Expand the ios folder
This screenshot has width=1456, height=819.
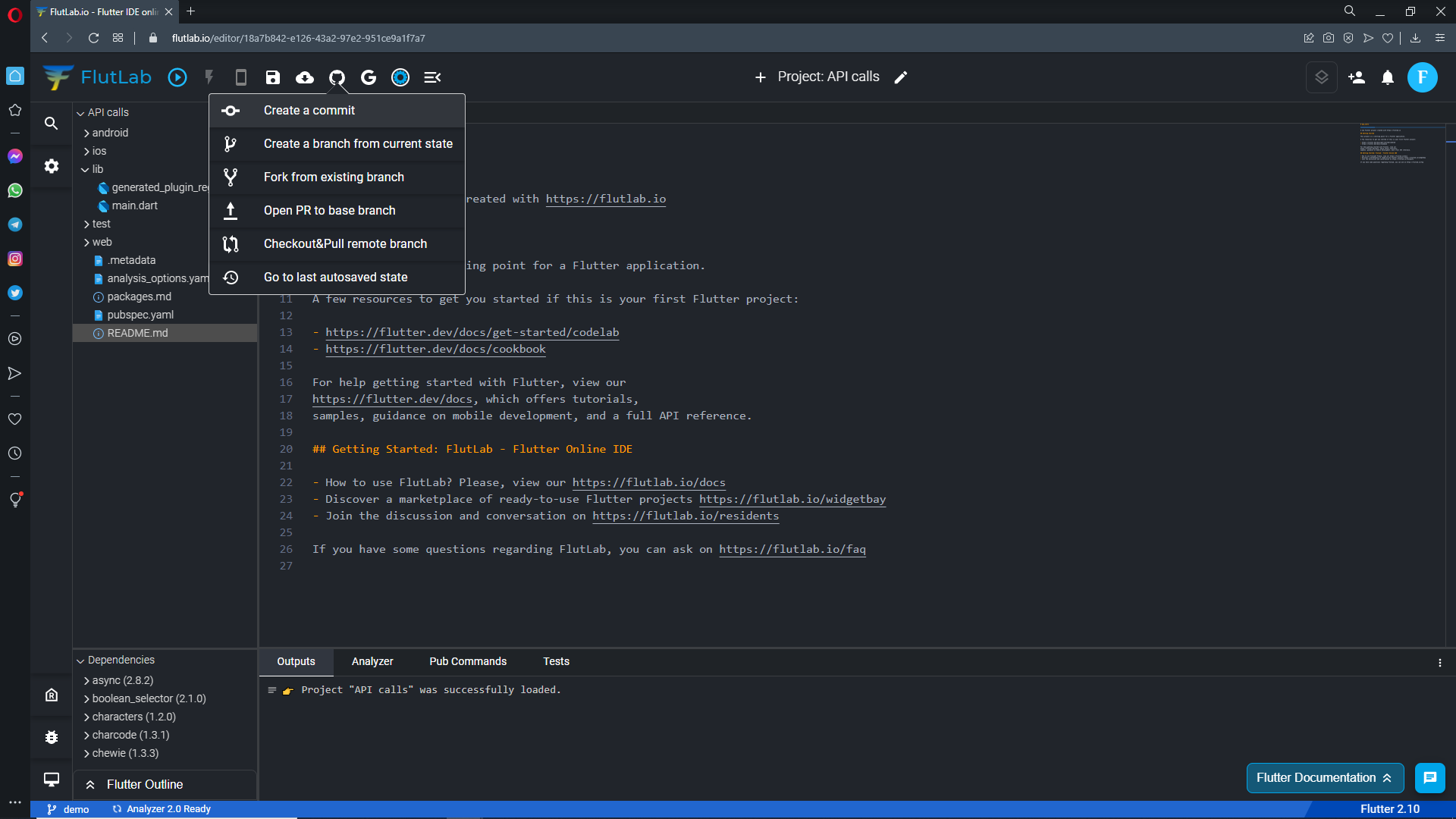click(x=86, y=152)
